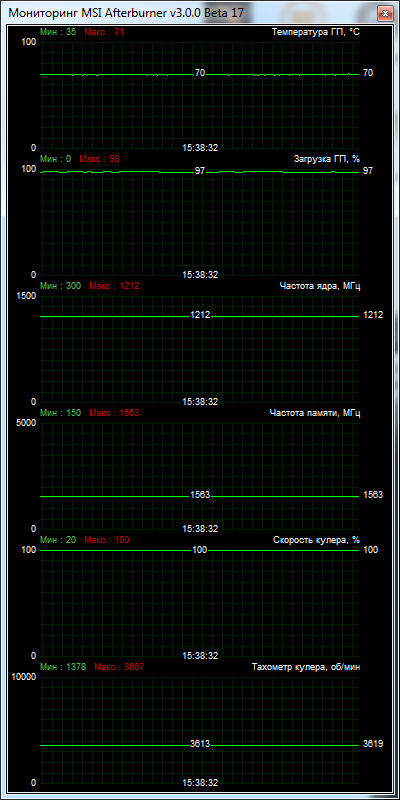Click the 15:38:32 timestamp under tachometer graph
The height and width of the screenshot is (800, 400).
(200, 783)
